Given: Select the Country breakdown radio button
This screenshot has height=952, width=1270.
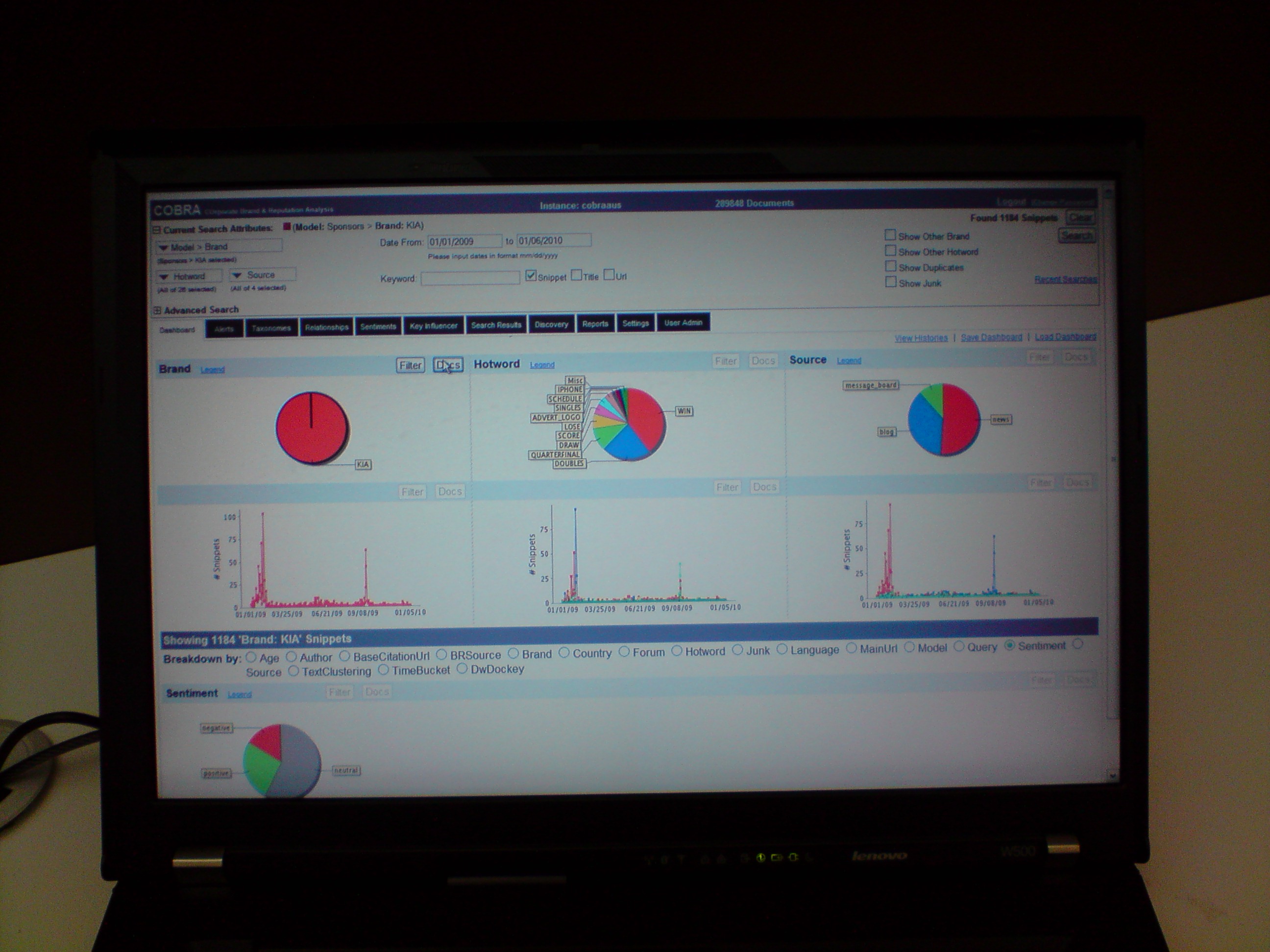Looking at the screenshot, I should 564,652.
